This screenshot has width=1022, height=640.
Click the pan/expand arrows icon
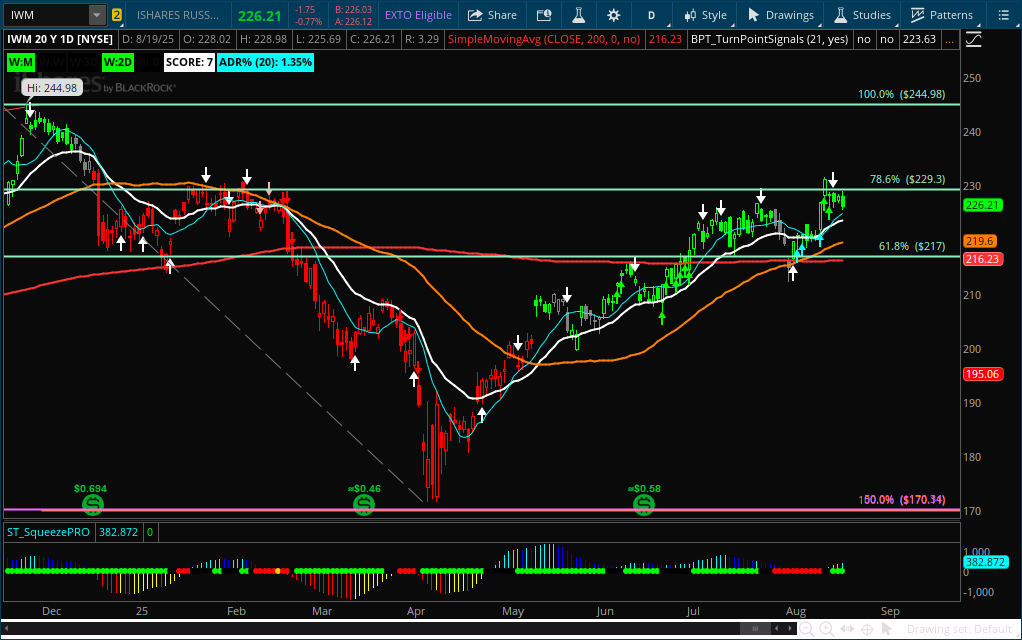847,629
